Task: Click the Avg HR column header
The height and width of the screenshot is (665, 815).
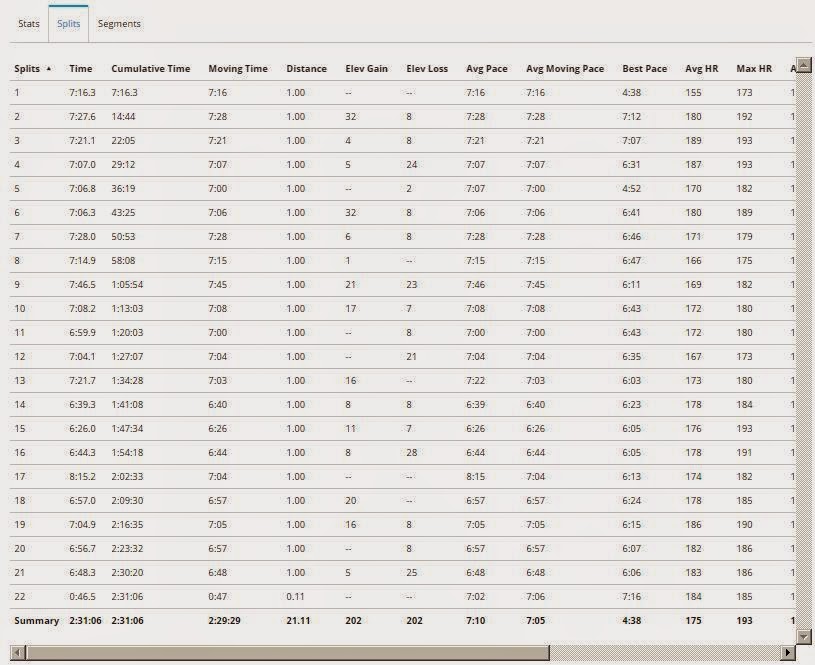Action: pyautogui.click(x=702, y=69)
